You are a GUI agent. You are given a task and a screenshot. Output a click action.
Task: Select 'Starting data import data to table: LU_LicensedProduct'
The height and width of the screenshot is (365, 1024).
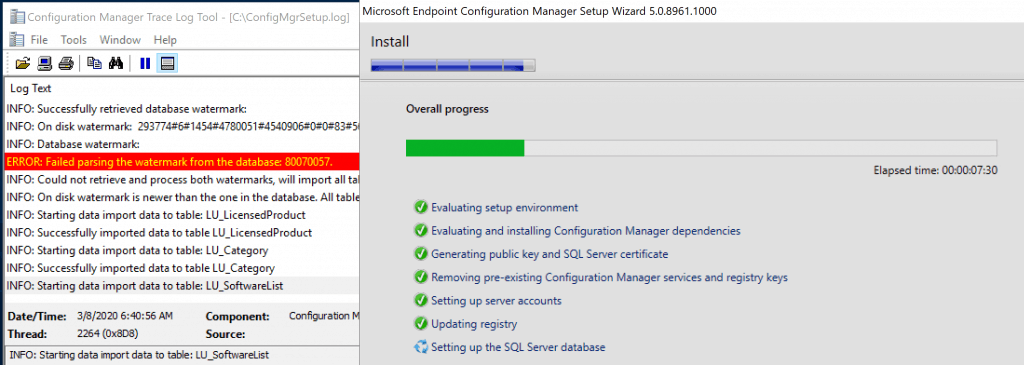coord(182,215)
